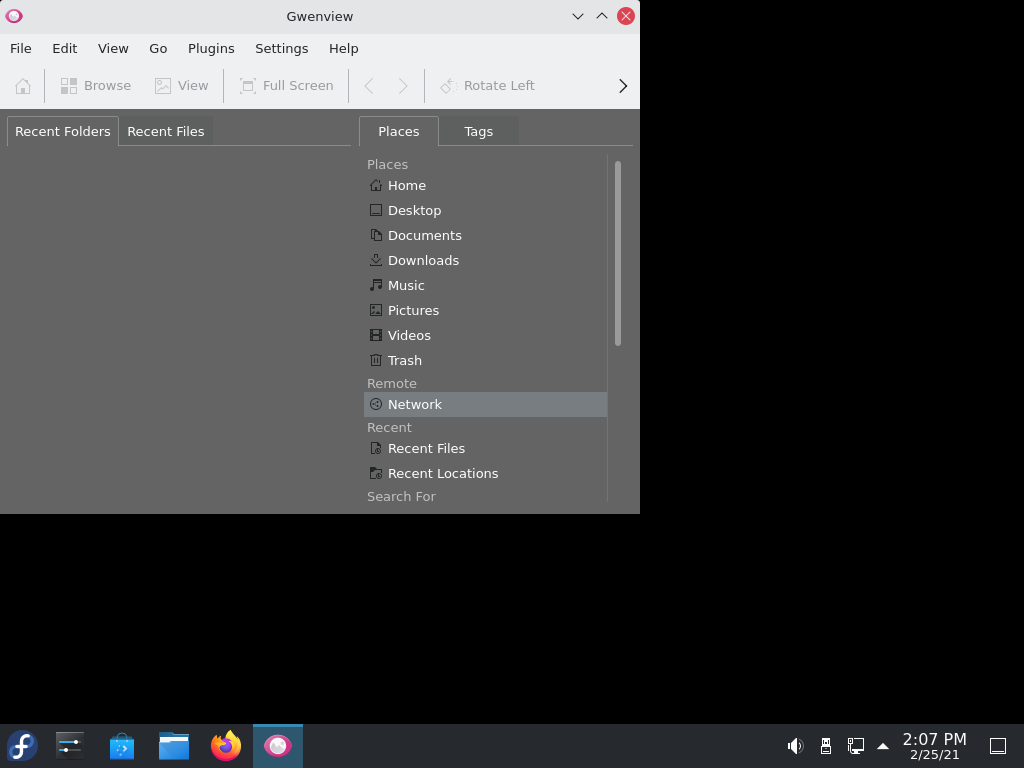Image resolution: width=1024 pixels, height=768 pixels.
Task: Open Recent Locations entry
Action: (485, 473)
